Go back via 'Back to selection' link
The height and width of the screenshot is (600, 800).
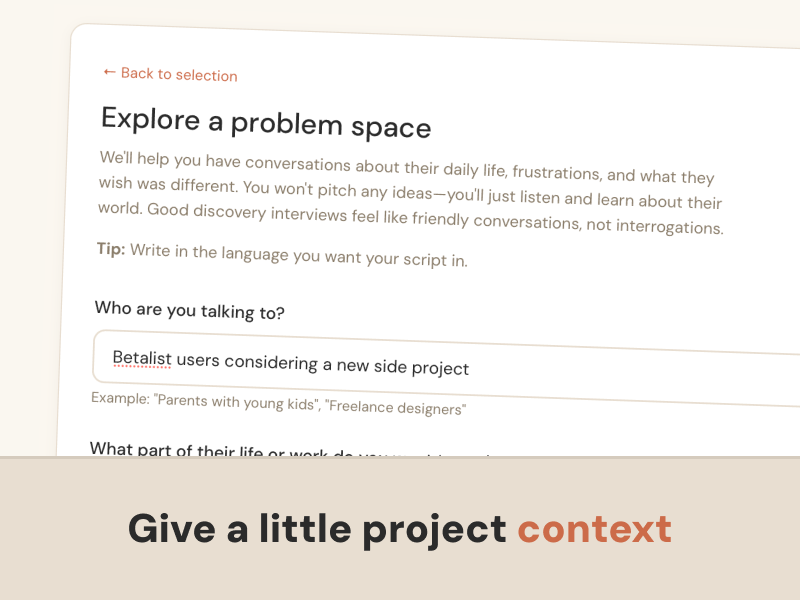(x=170, y=75)
